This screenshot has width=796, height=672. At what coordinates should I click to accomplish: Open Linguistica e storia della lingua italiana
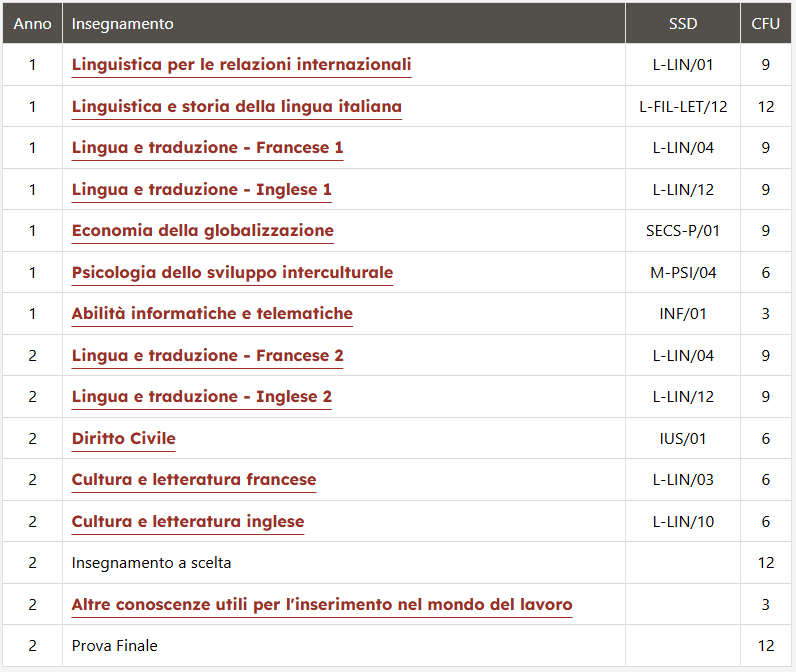pos(237,107)
